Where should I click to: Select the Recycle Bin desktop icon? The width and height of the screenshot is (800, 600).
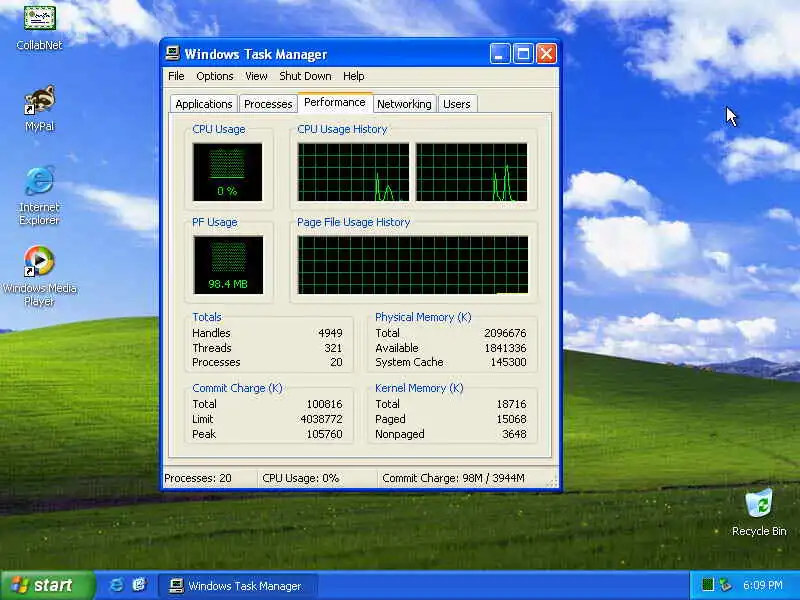(x=759, y=512)
